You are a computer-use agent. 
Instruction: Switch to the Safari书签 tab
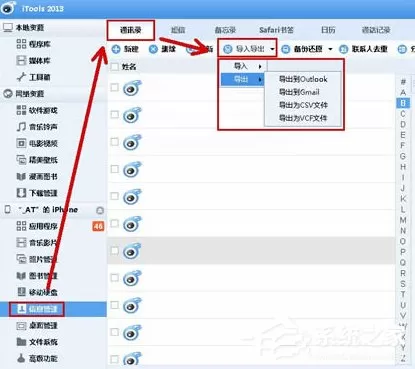276,30
